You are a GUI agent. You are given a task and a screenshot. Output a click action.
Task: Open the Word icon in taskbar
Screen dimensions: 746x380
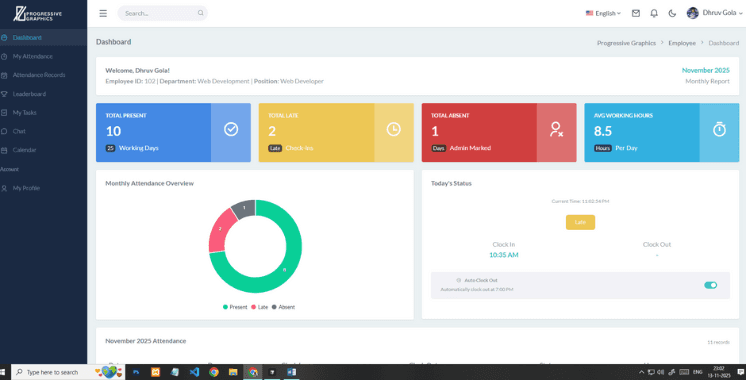click(292, 372)
